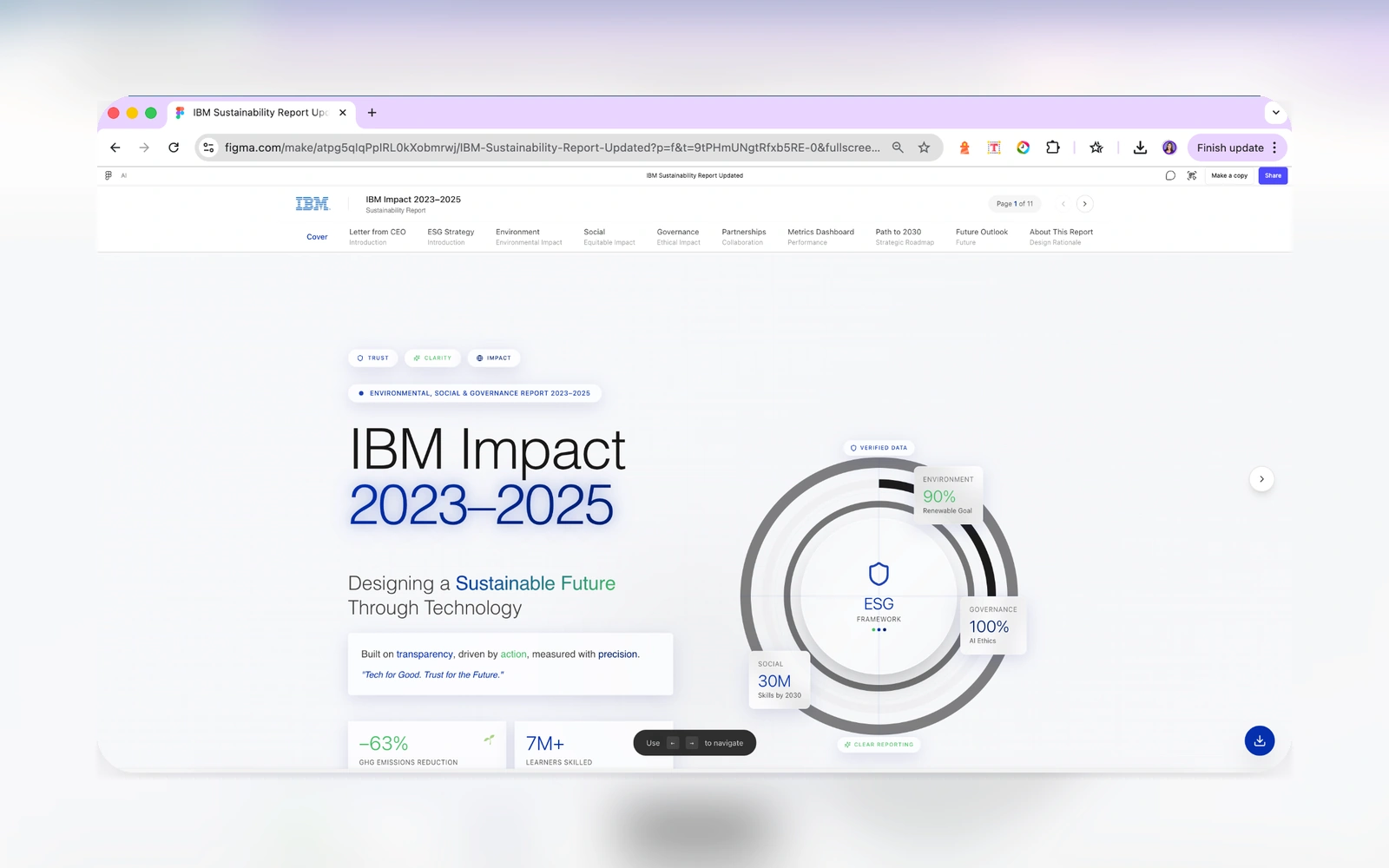Image resolution: width=1389 pixels, height=868 pixels.
Task: Click the ESG Framework shield icon
Action: (879, 574)
